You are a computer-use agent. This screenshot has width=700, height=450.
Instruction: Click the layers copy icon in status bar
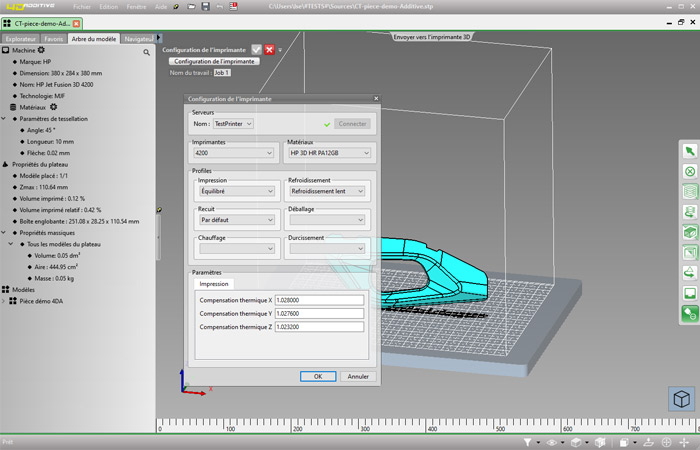pos(624,442)
